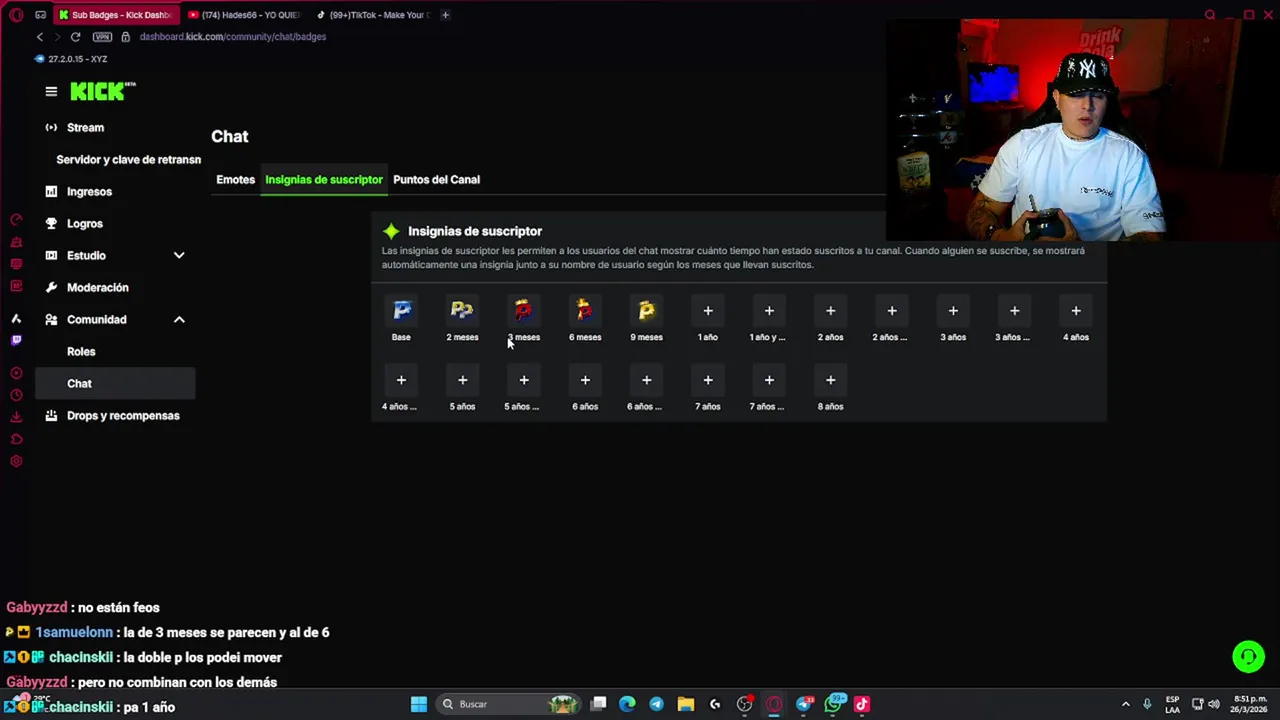This screenshot has height=720, width=1280.
Task: Open the 2 meses badge
Action: 462,311
